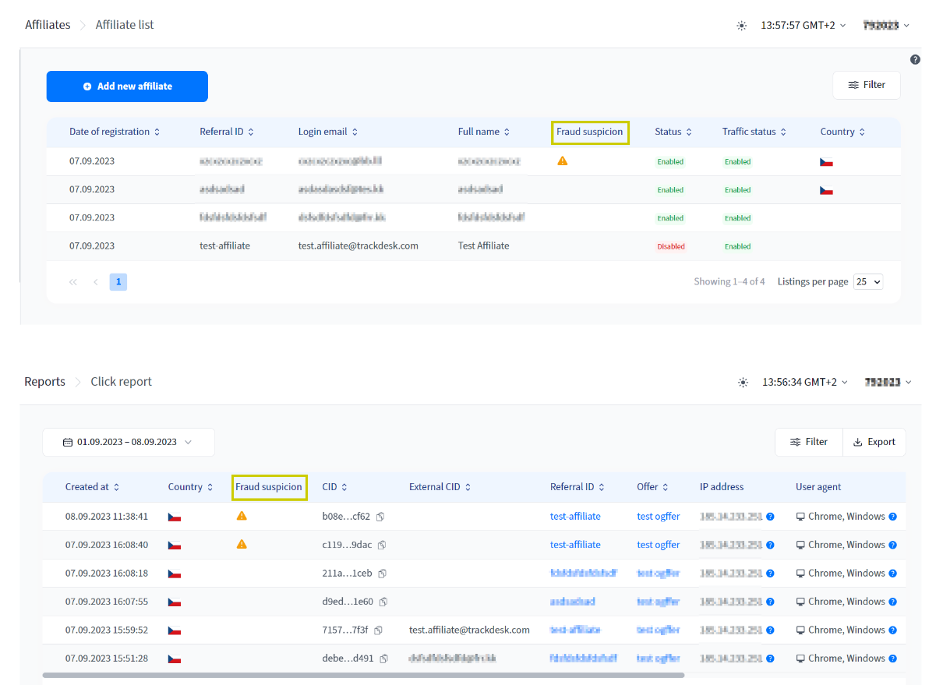936x686 pixels.
Task: Toggle theme sun icon in Affiliate list header
Action: (x=741, y=26)
